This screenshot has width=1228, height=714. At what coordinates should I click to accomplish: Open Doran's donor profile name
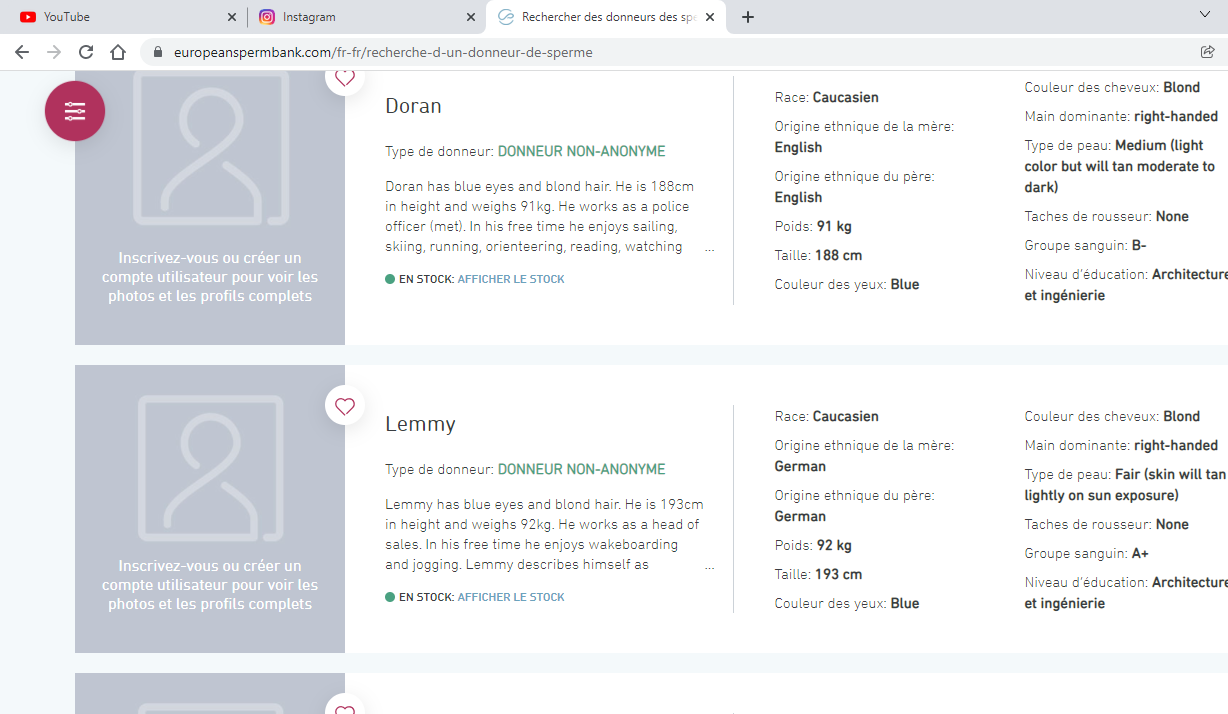coord(413,106)
